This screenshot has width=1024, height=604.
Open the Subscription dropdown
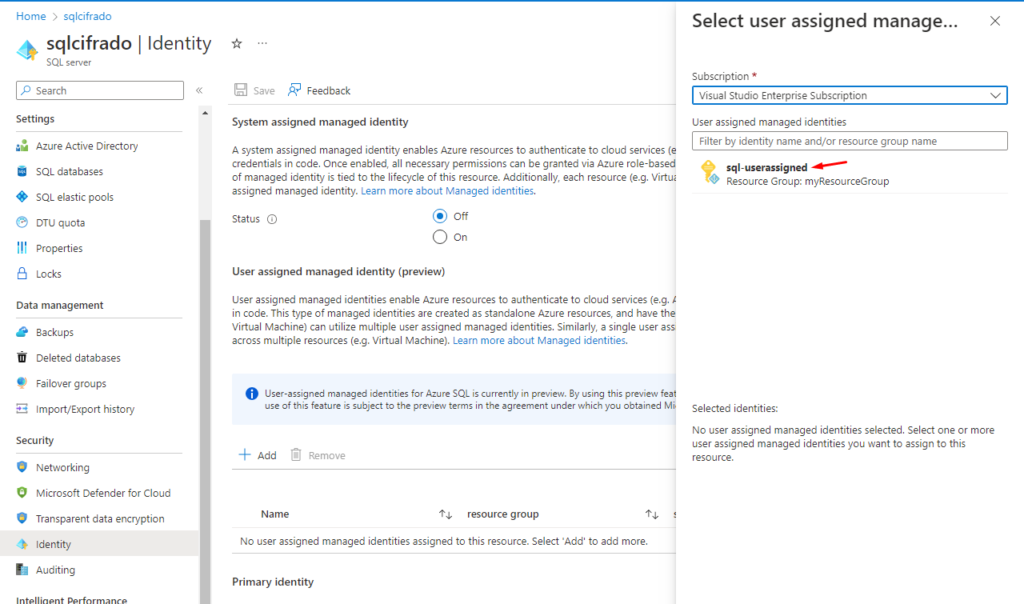tap(849, 95)
